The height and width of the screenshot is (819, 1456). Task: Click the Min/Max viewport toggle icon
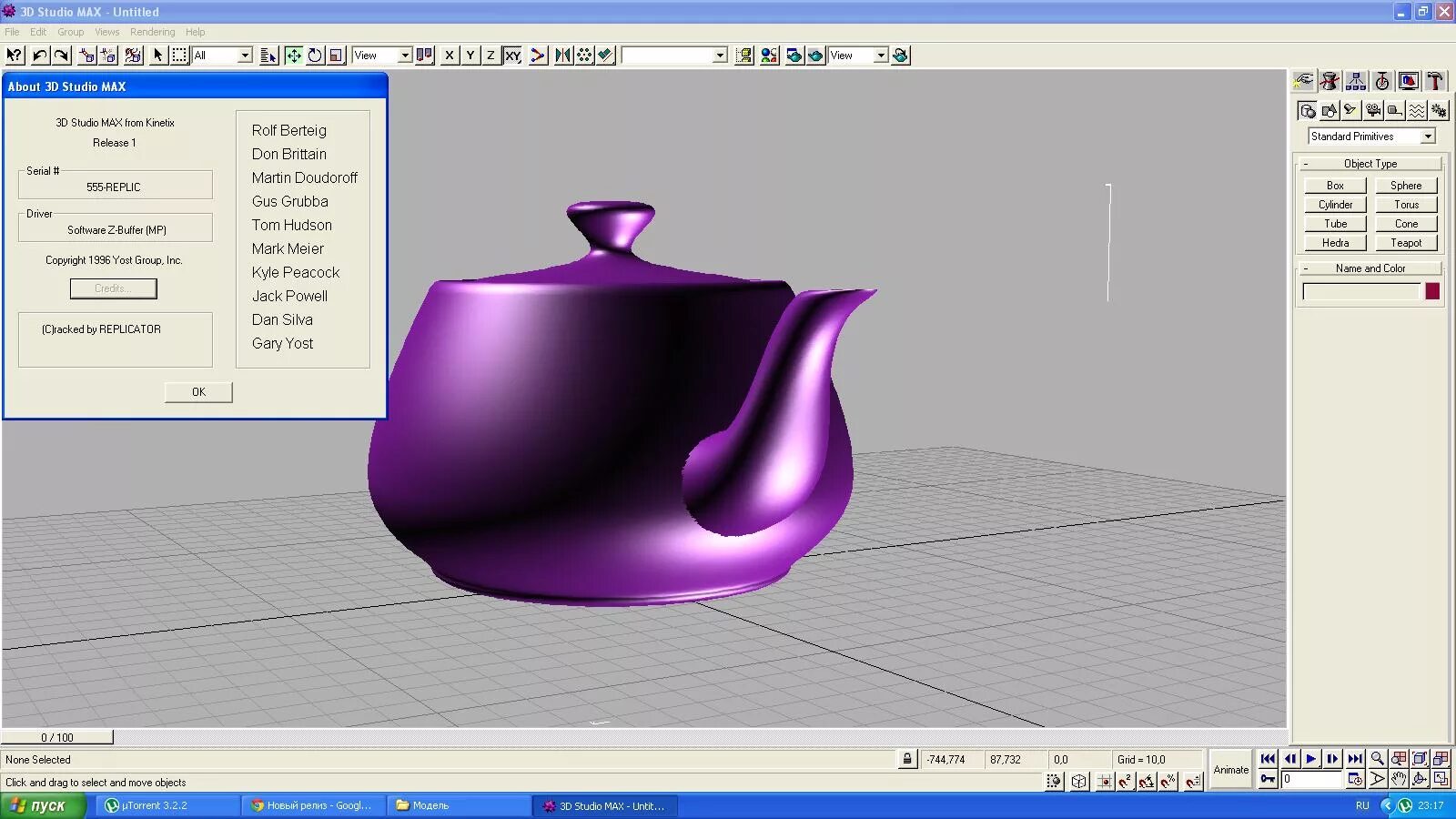1441,779
